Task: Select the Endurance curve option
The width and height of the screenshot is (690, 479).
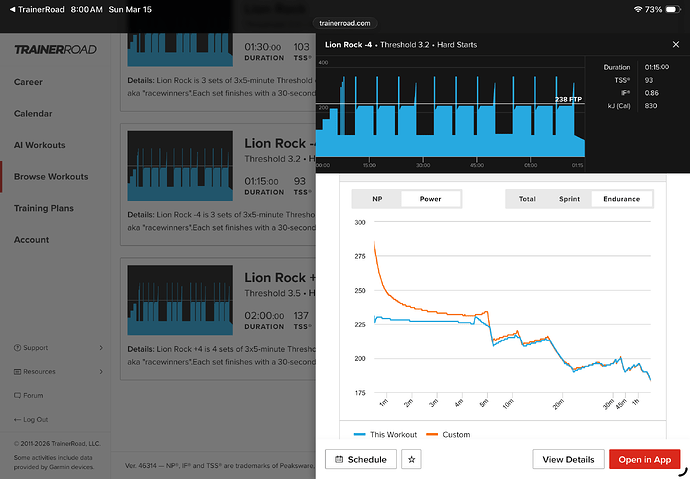Action: pos(621,199)
